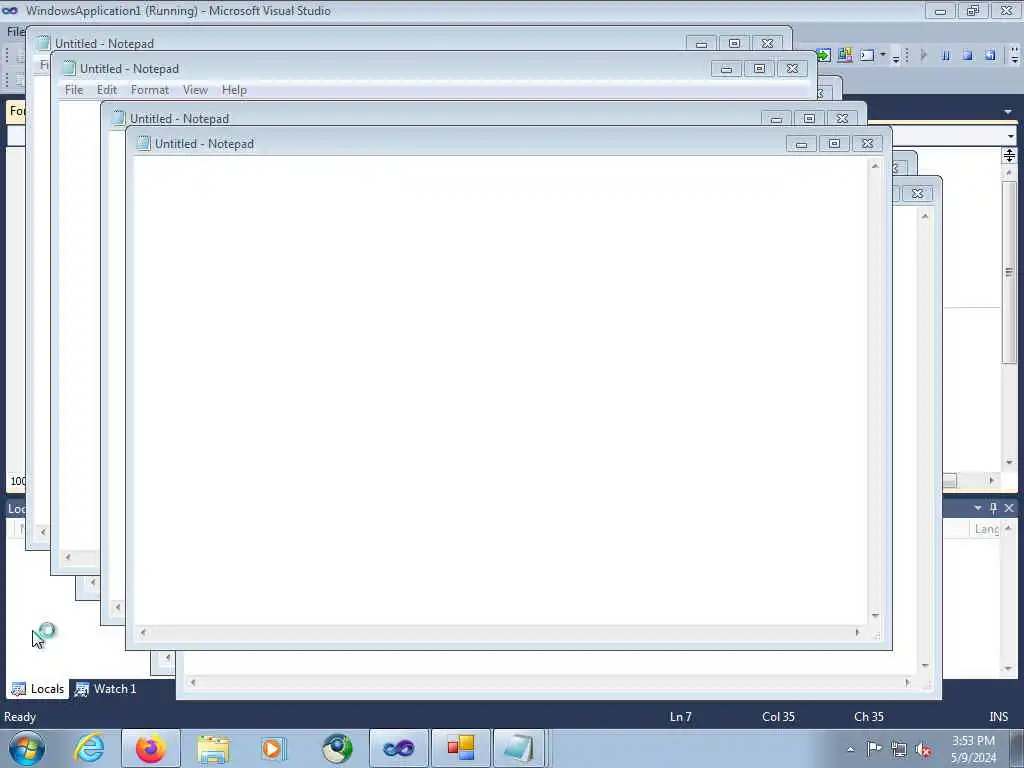Viewport: 1024px width, 768px height.
Task: Click the right arrow of editor horizontal scrollbar
Action: [x=992, y=480]
